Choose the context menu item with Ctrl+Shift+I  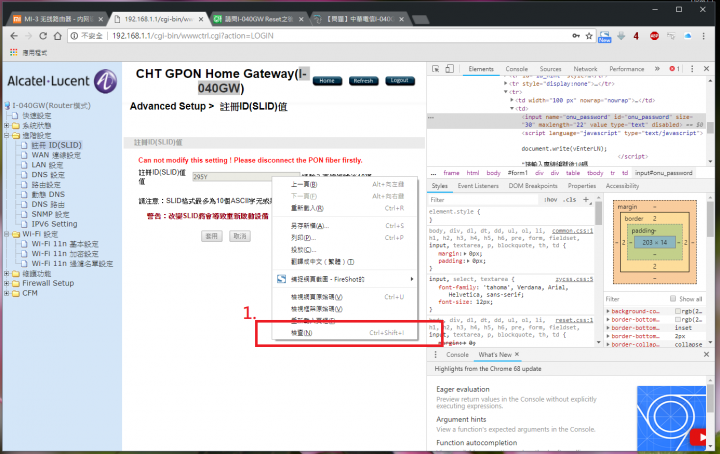pos(345,333)
